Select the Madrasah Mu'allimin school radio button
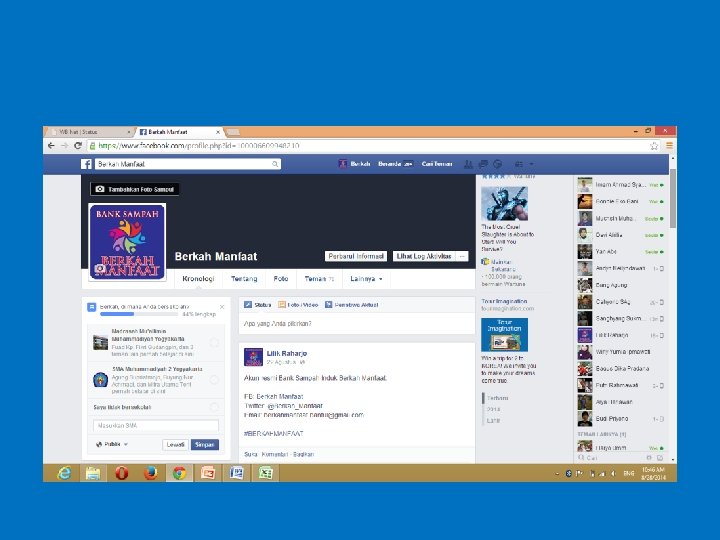This screenshot has width=720, height=540. [x=214, y=342]
